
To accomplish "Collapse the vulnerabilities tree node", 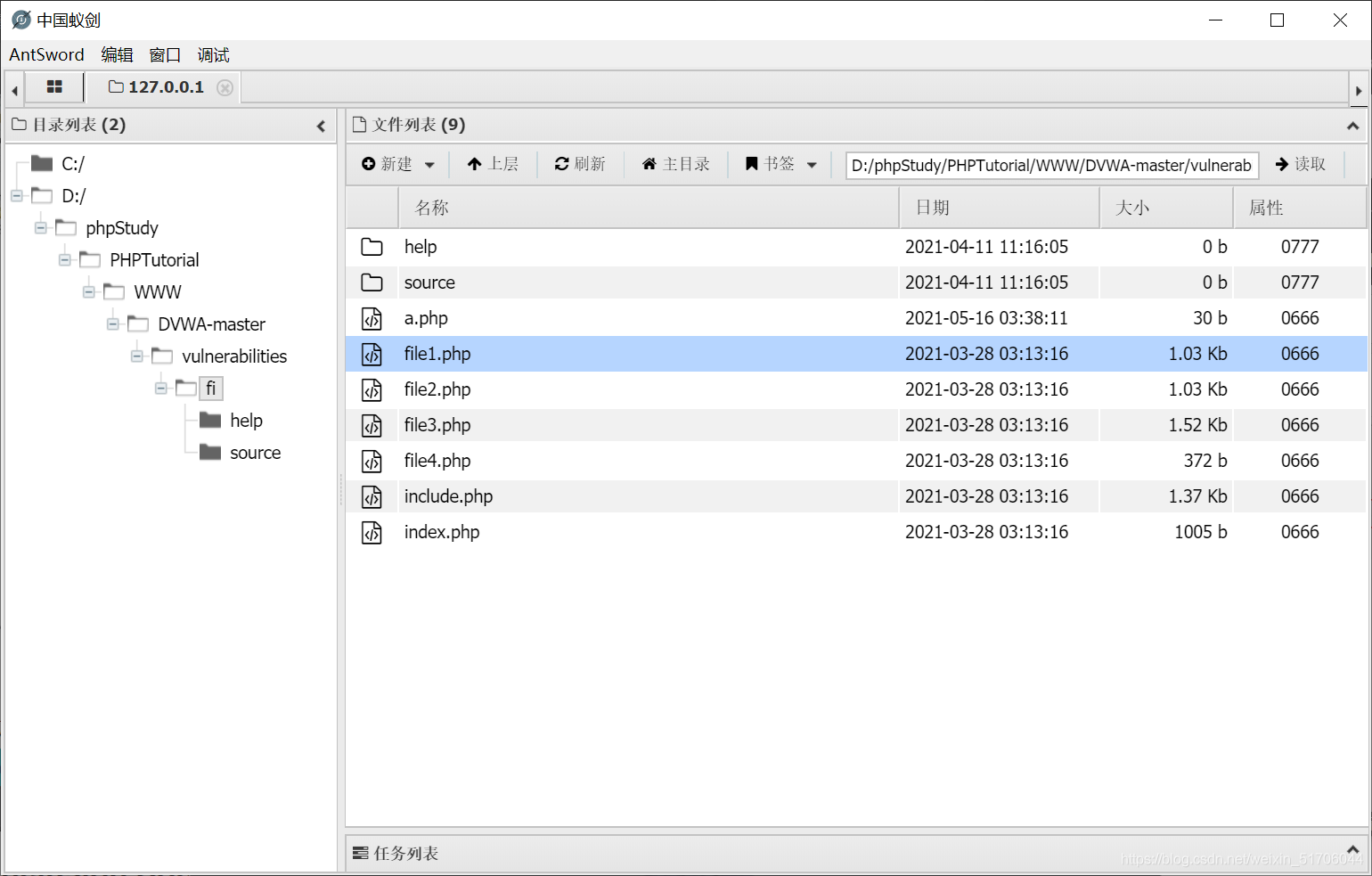I will [137, 356].
